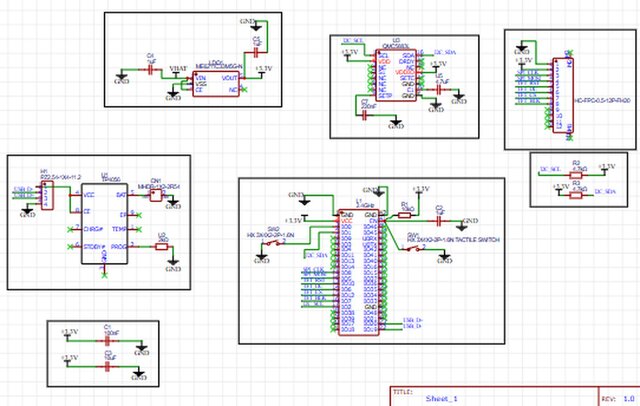Click the EN pin label on the module
Screen dimensions: 640x406
pos(373,220)
